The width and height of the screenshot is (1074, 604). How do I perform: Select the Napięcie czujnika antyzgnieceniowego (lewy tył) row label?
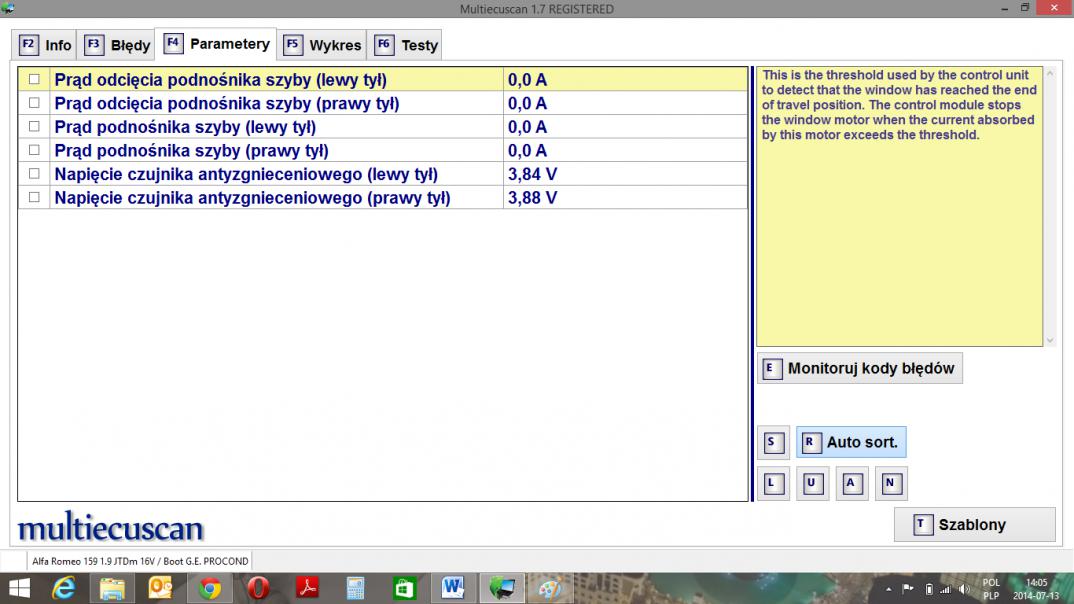(246, 174)
